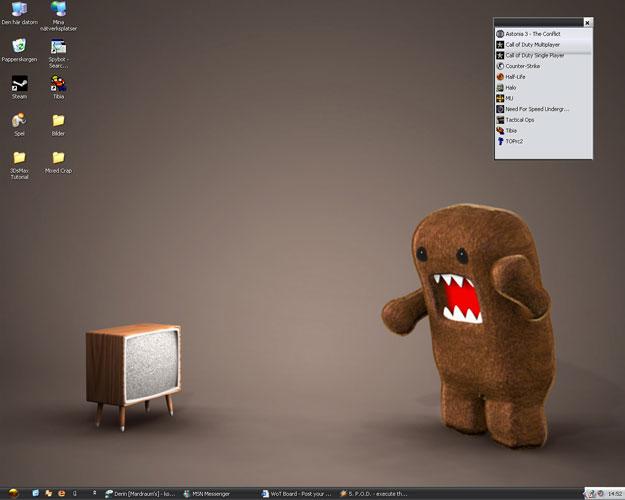Switch to WoT Board taskbar window

coord(296,493)
